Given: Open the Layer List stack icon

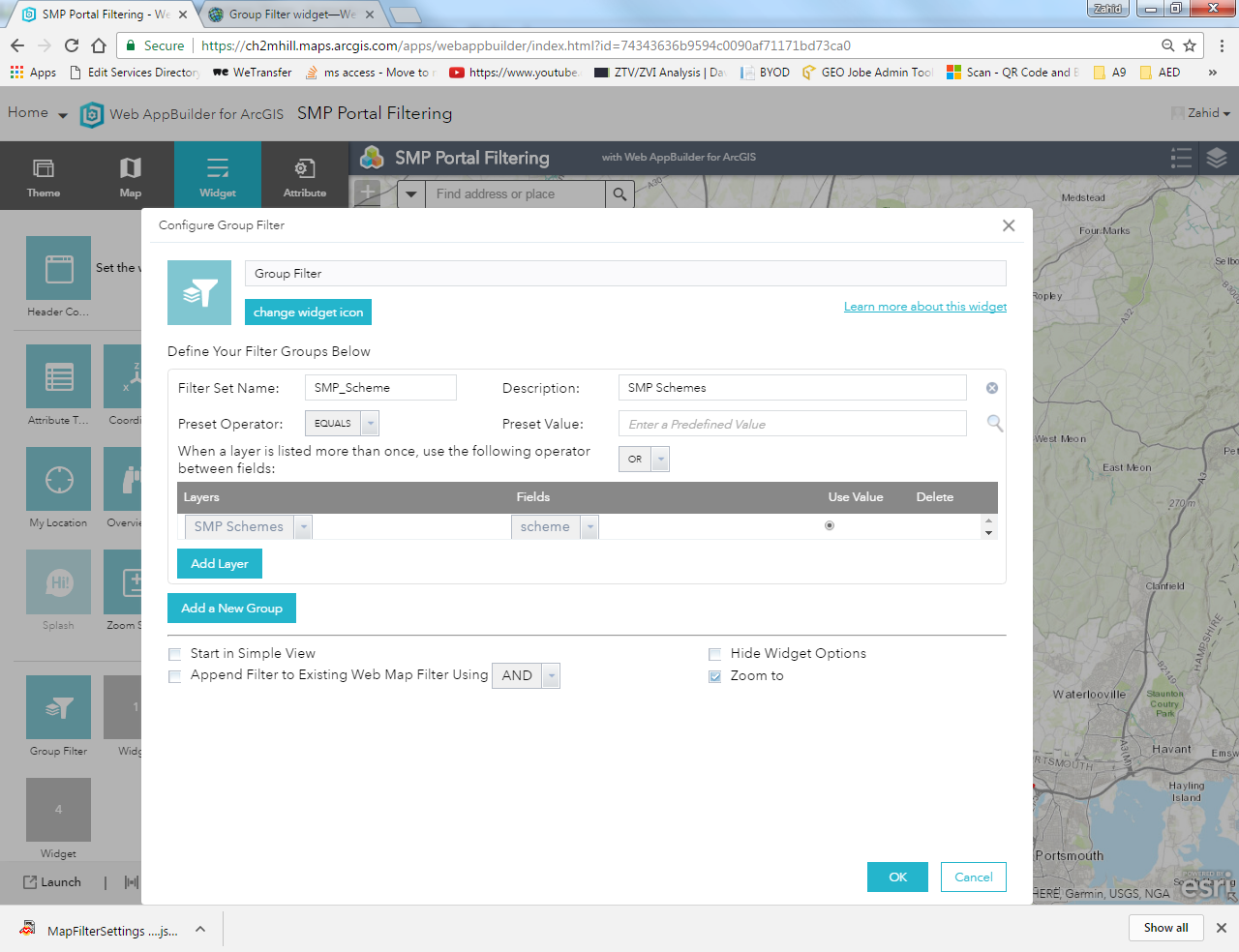Looking at the screenshot, I should [1217, 158].
